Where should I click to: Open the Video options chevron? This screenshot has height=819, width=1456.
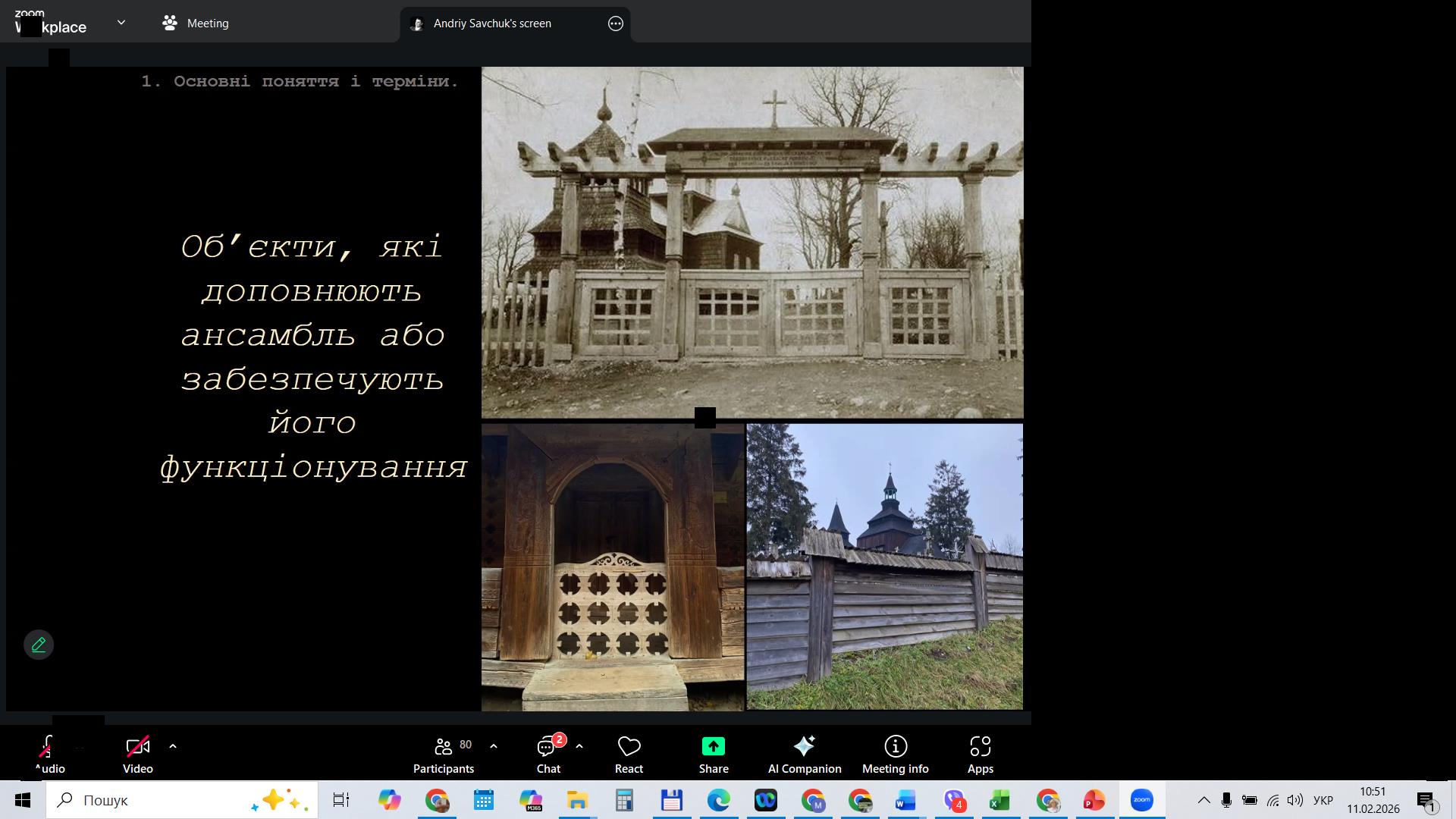pos(173,747)
